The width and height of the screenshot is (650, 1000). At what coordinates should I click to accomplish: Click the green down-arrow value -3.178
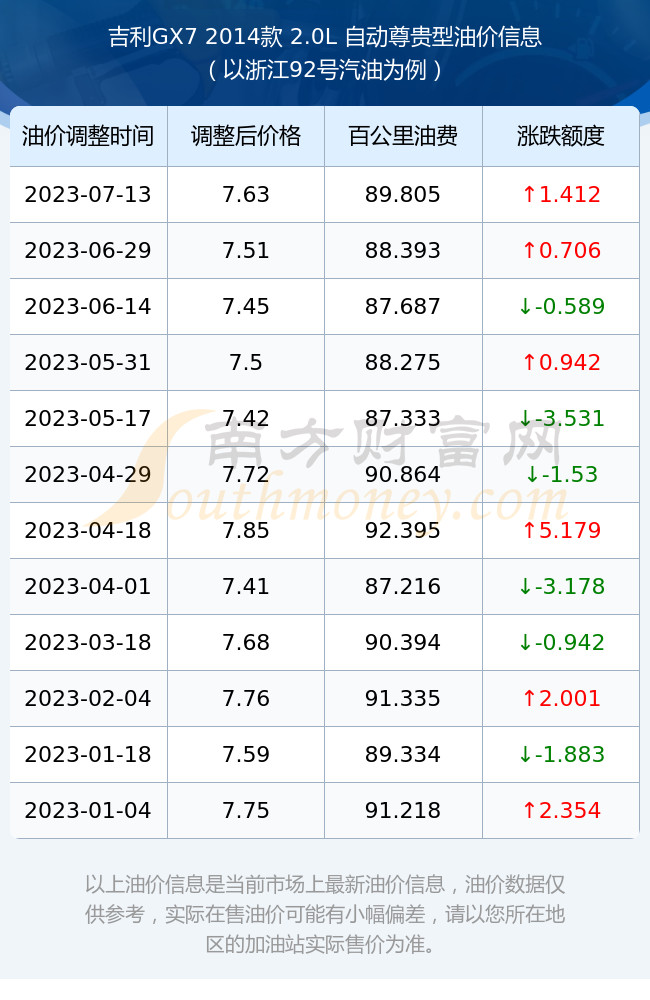[x=561, y=587]
